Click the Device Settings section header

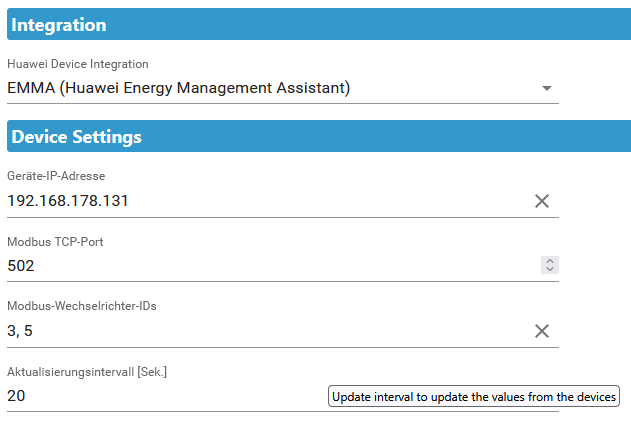[x=76, y=137]
